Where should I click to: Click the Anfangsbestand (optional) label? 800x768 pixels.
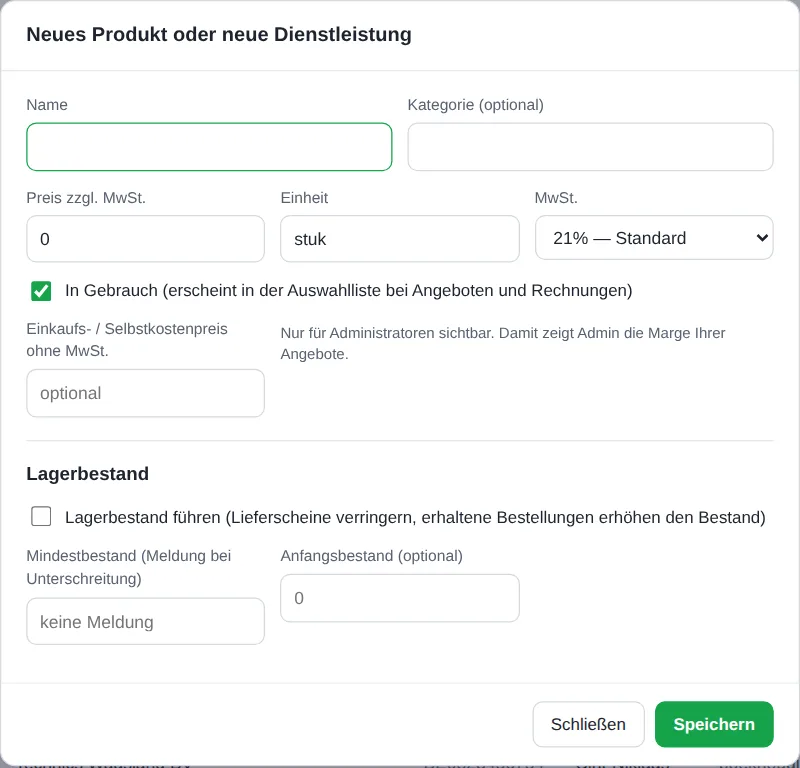tap(371, 556)
